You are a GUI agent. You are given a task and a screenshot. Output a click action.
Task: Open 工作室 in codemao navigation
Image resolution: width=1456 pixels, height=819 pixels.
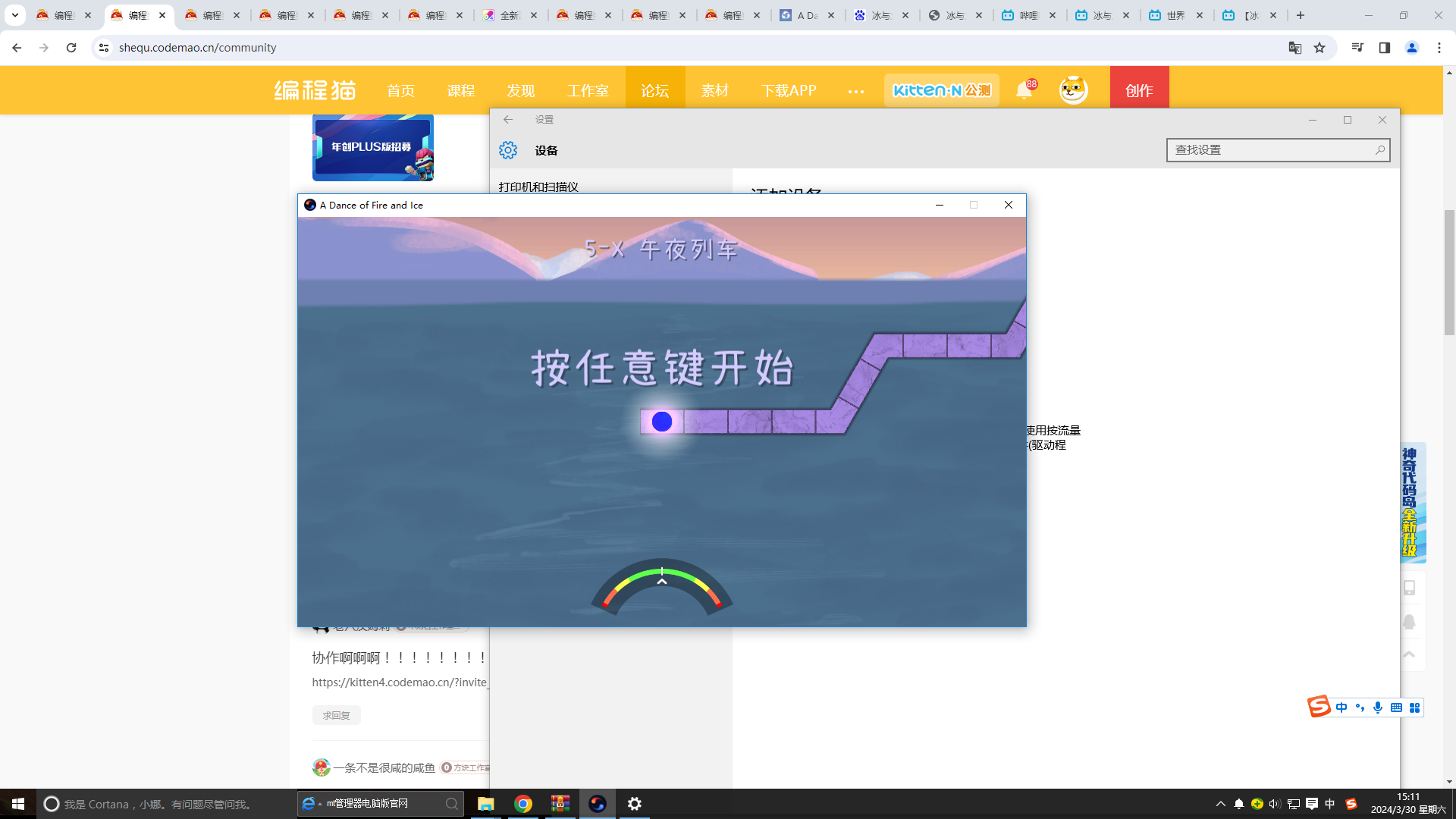(x=588, y=90)
